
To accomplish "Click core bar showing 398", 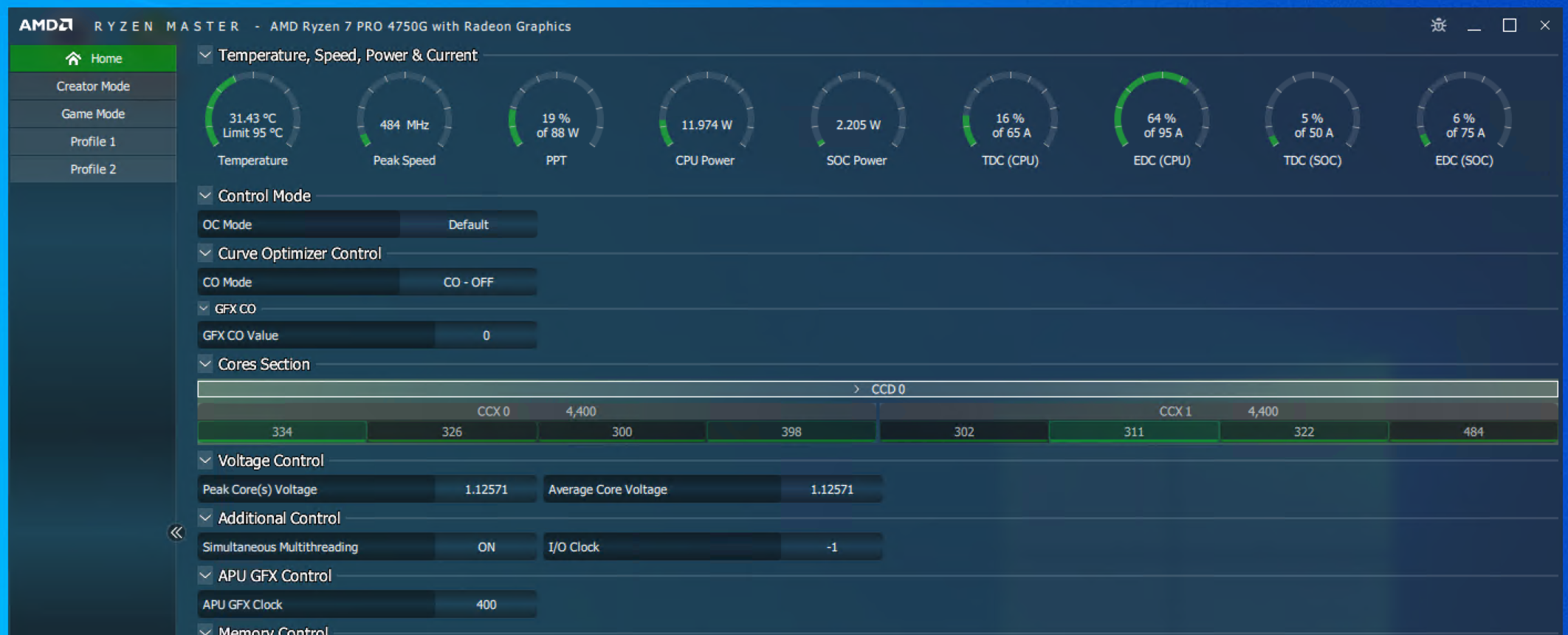I will coord(791,431).
